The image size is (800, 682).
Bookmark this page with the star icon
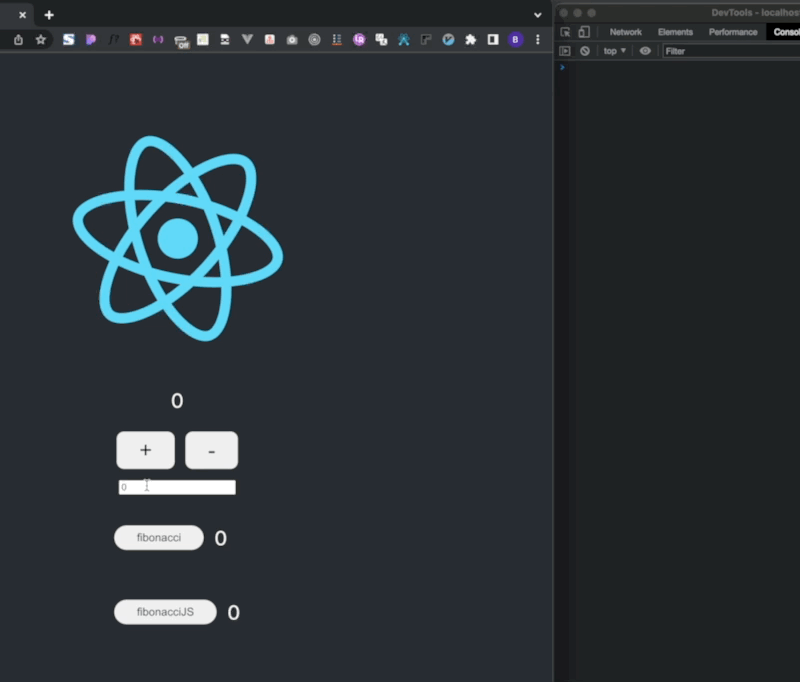click(x=41, y=40)
